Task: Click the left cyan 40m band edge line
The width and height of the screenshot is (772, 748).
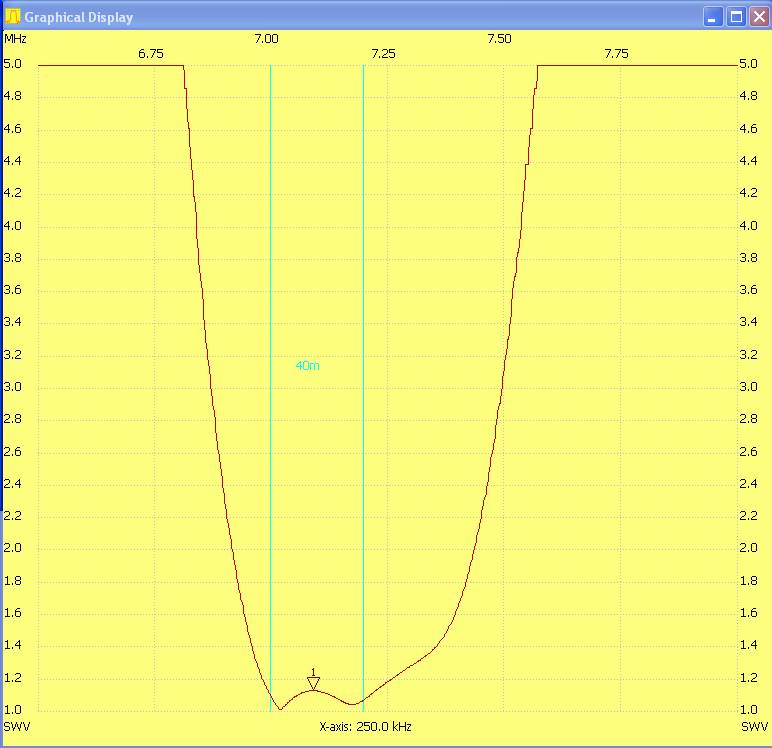Action: (x=271, y=300)
